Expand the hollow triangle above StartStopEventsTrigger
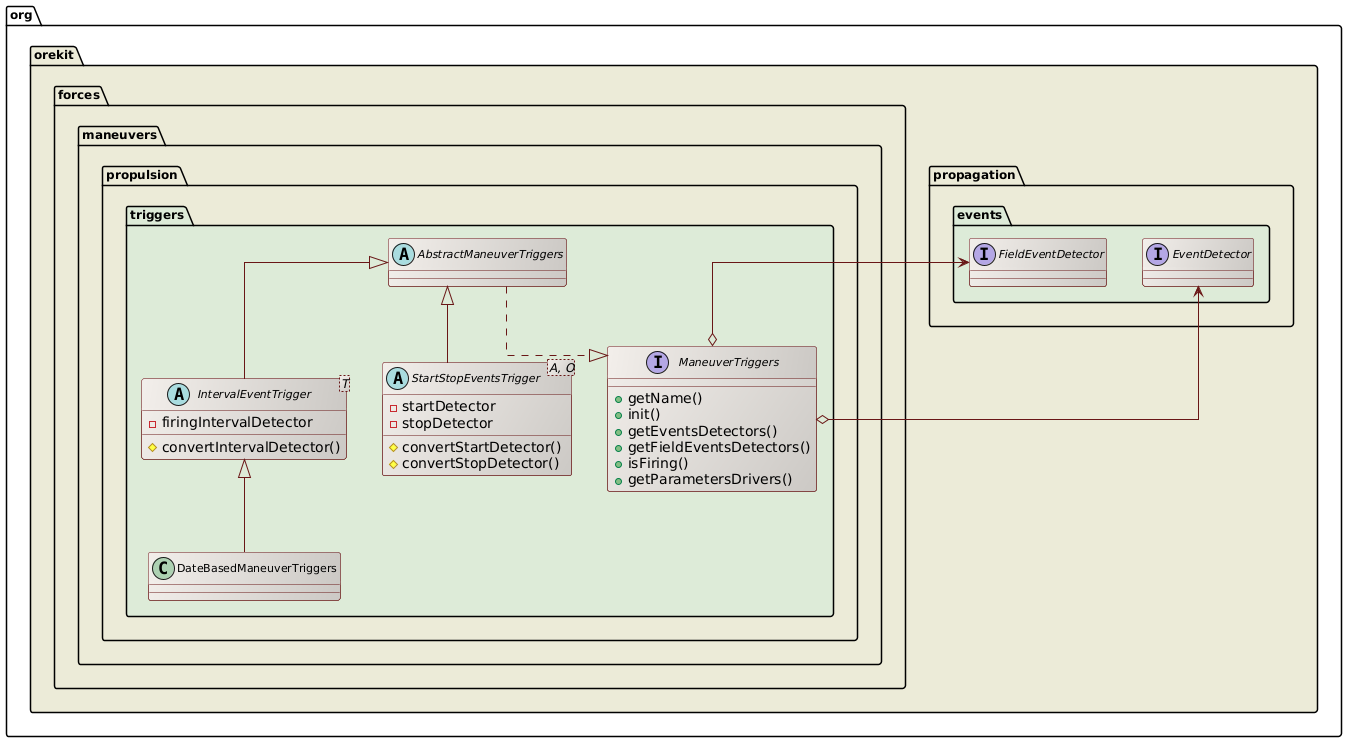Image resolution: width=1347 pixels, height=742 pixels. coord(448,295)
